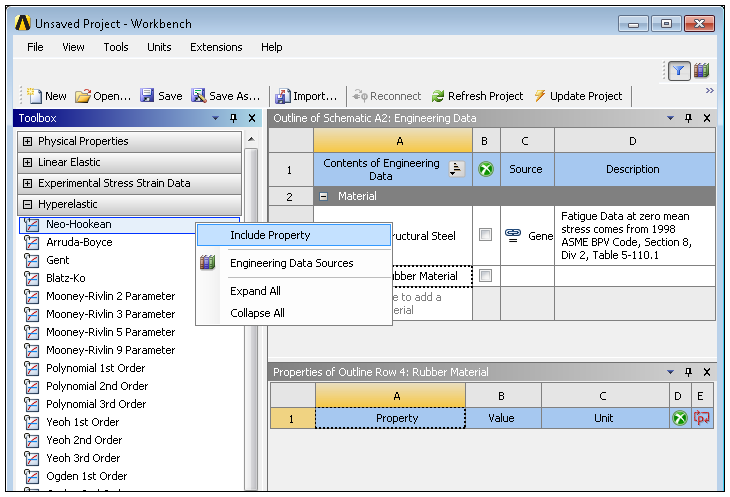Close the Toolbox panel
Image resolution: width=730 pixels, height=497 pixels.
click(x=252, y=118)
